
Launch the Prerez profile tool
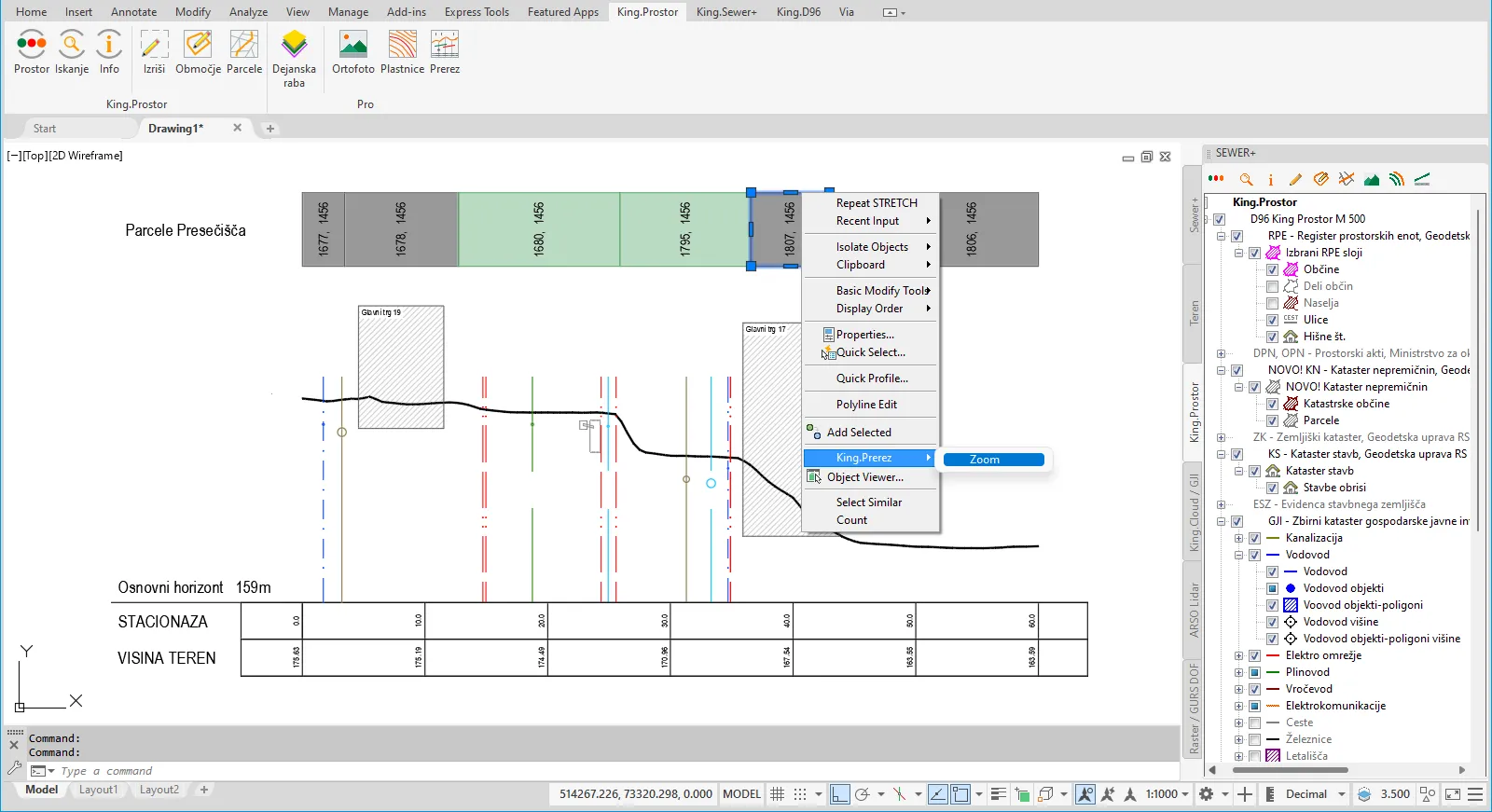pyautogui.click(x=445, y=45)
